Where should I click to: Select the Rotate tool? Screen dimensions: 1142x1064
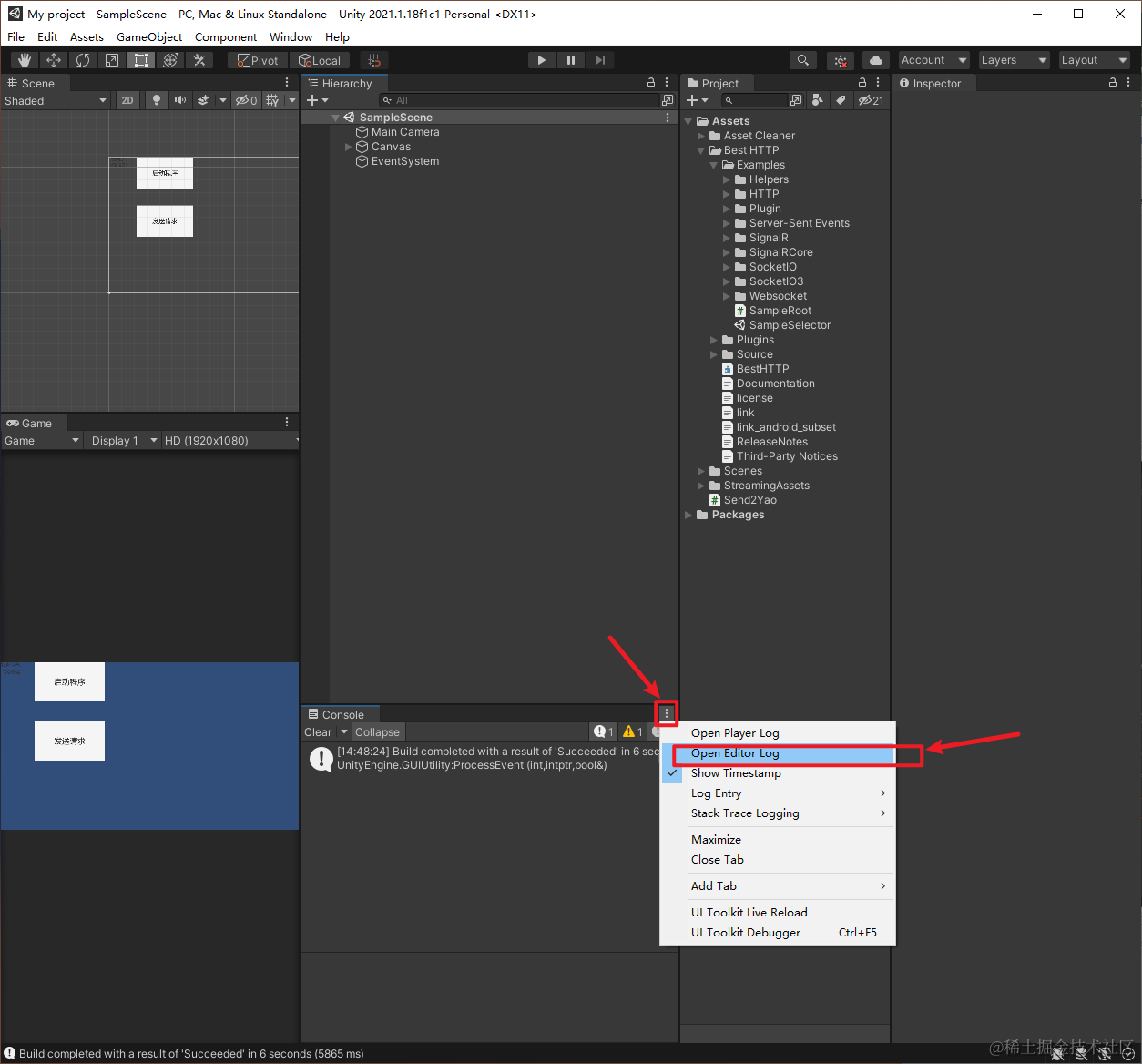point(83,60)
